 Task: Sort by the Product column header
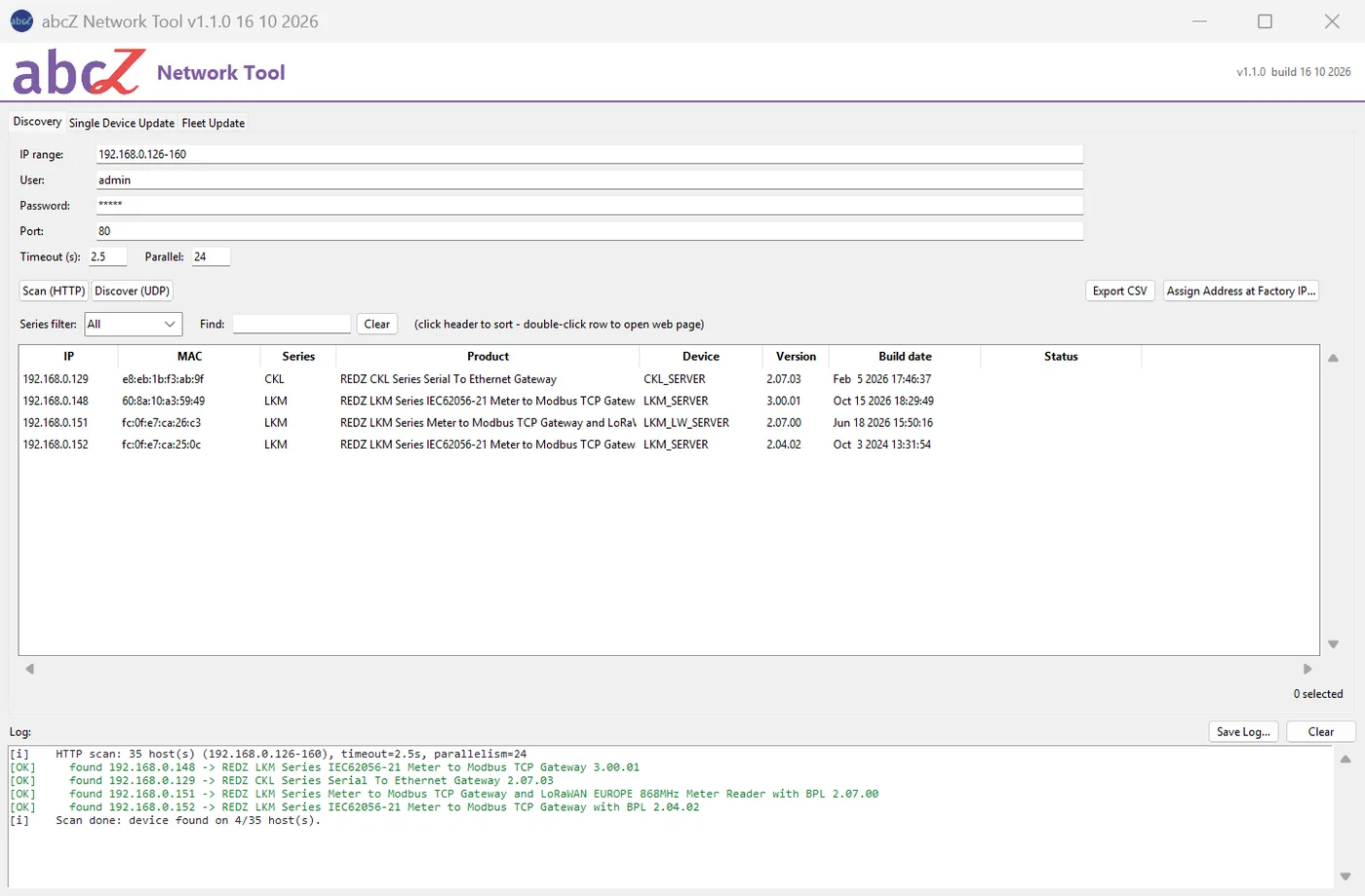pyautogui.click(x=487, y=357)
